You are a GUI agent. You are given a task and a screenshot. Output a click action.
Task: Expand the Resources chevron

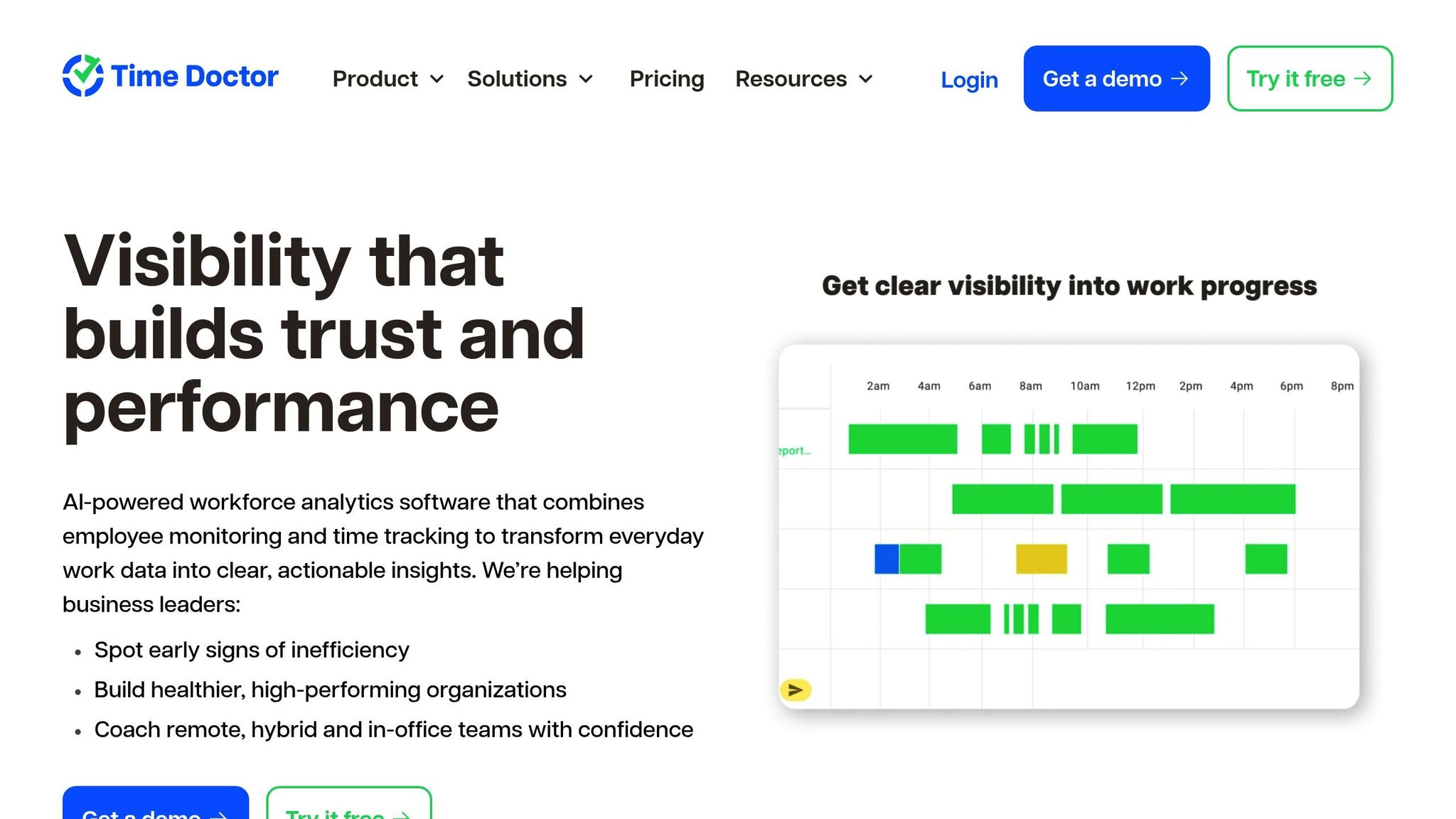coord(866,79)
